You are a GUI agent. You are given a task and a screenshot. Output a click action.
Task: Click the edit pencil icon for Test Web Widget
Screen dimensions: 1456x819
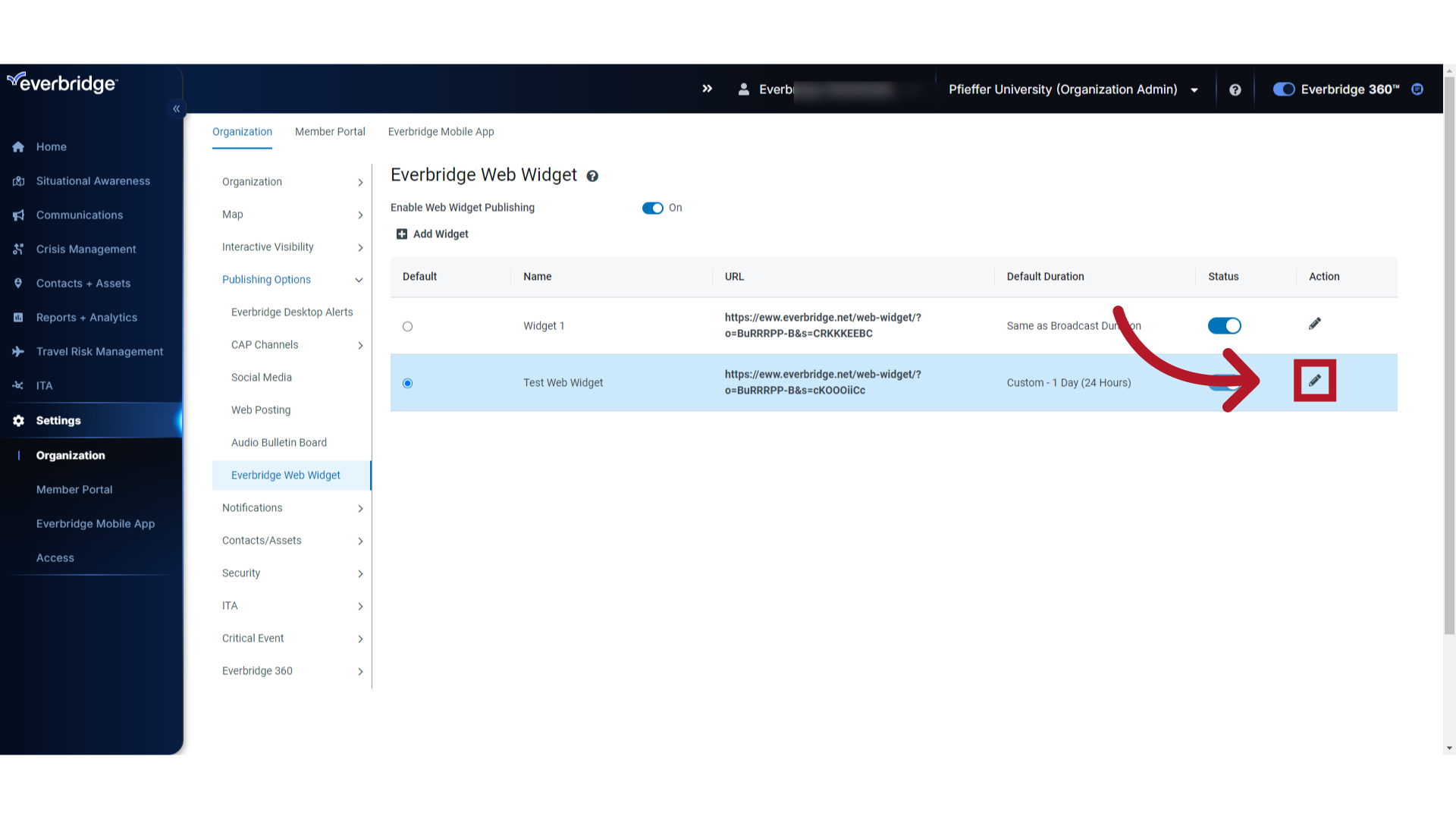1314,381
